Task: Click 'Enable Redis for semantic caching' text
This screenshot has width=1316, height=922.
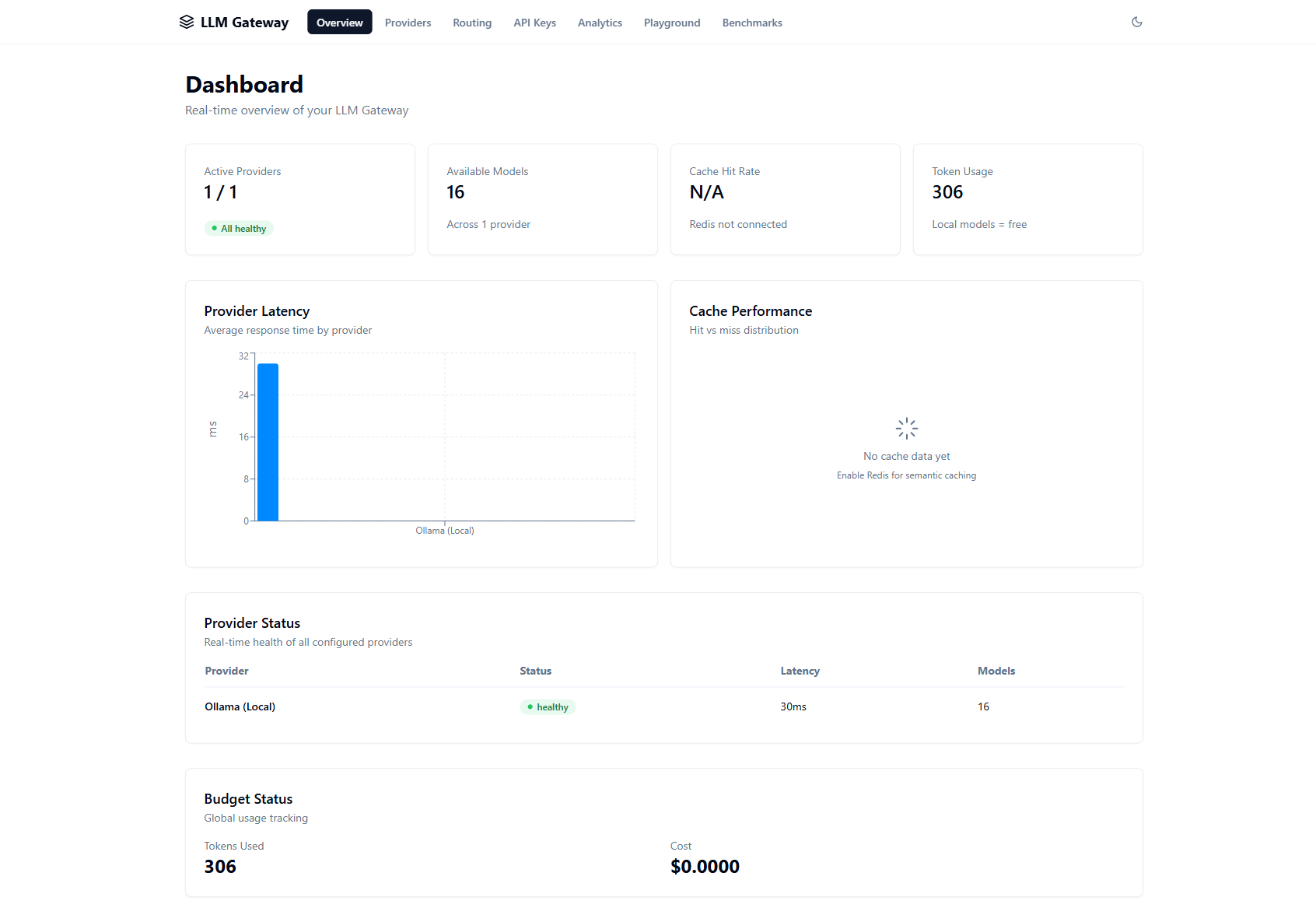Action: point(906,475)
